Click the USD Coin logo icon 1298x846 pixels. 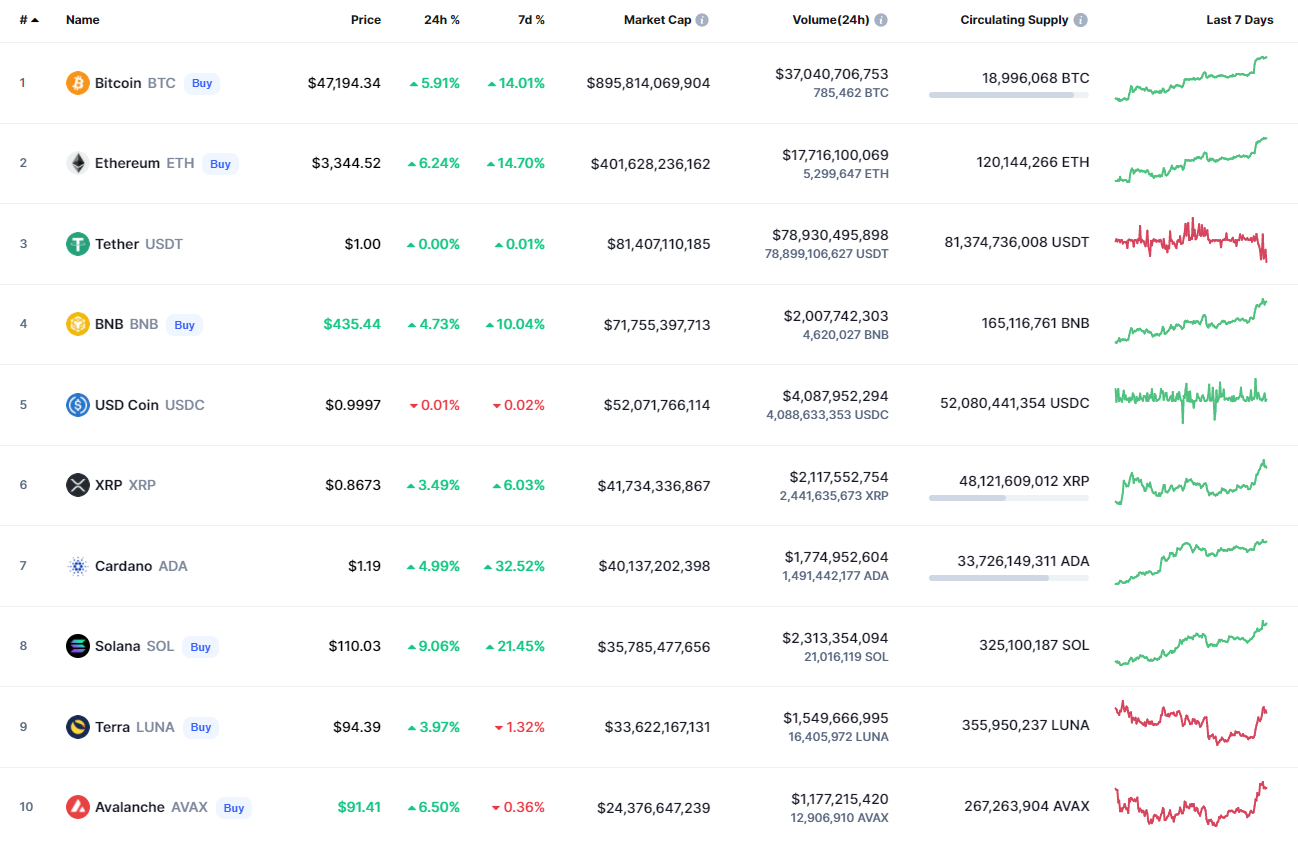[x=77, y=405]
